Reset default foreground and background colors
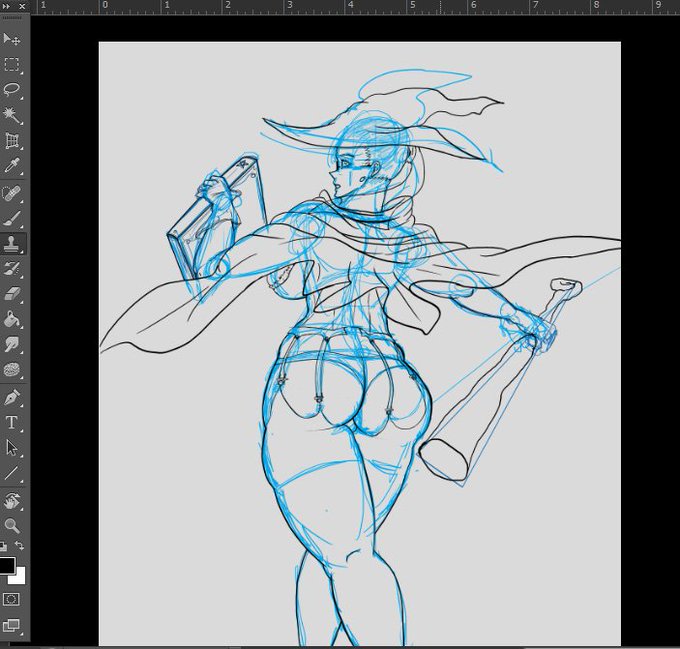Screen dimensions: 680x649 point(3,546)
